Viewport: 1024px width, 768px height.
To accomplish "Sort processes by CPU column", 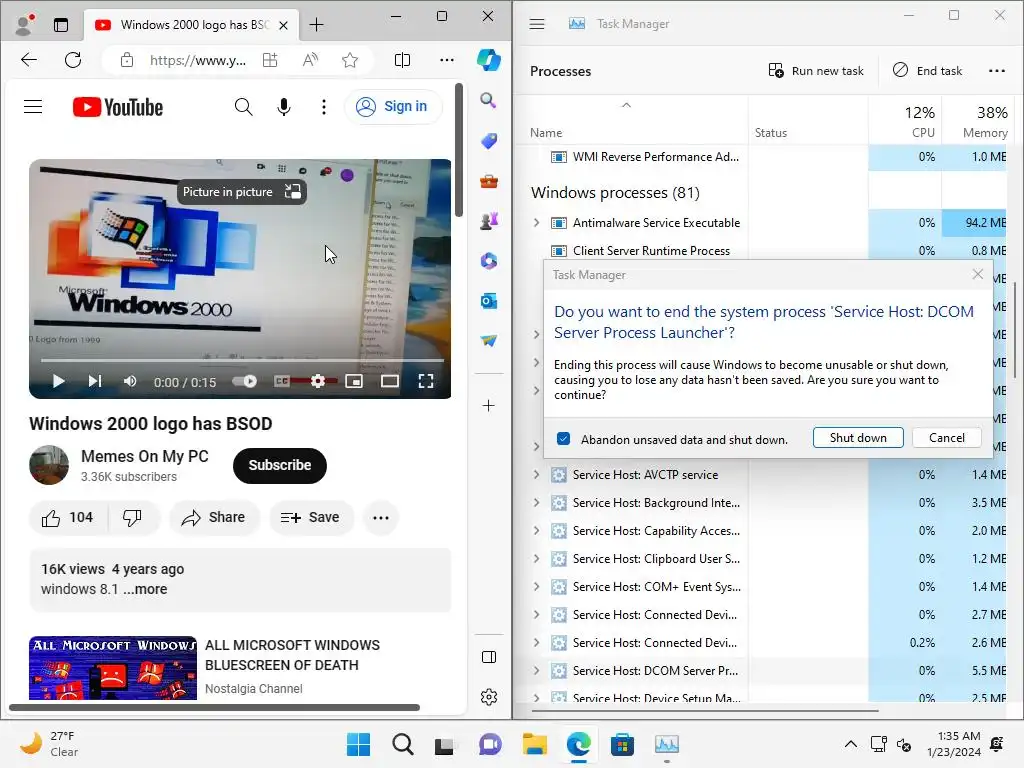I will pos(905,121).
